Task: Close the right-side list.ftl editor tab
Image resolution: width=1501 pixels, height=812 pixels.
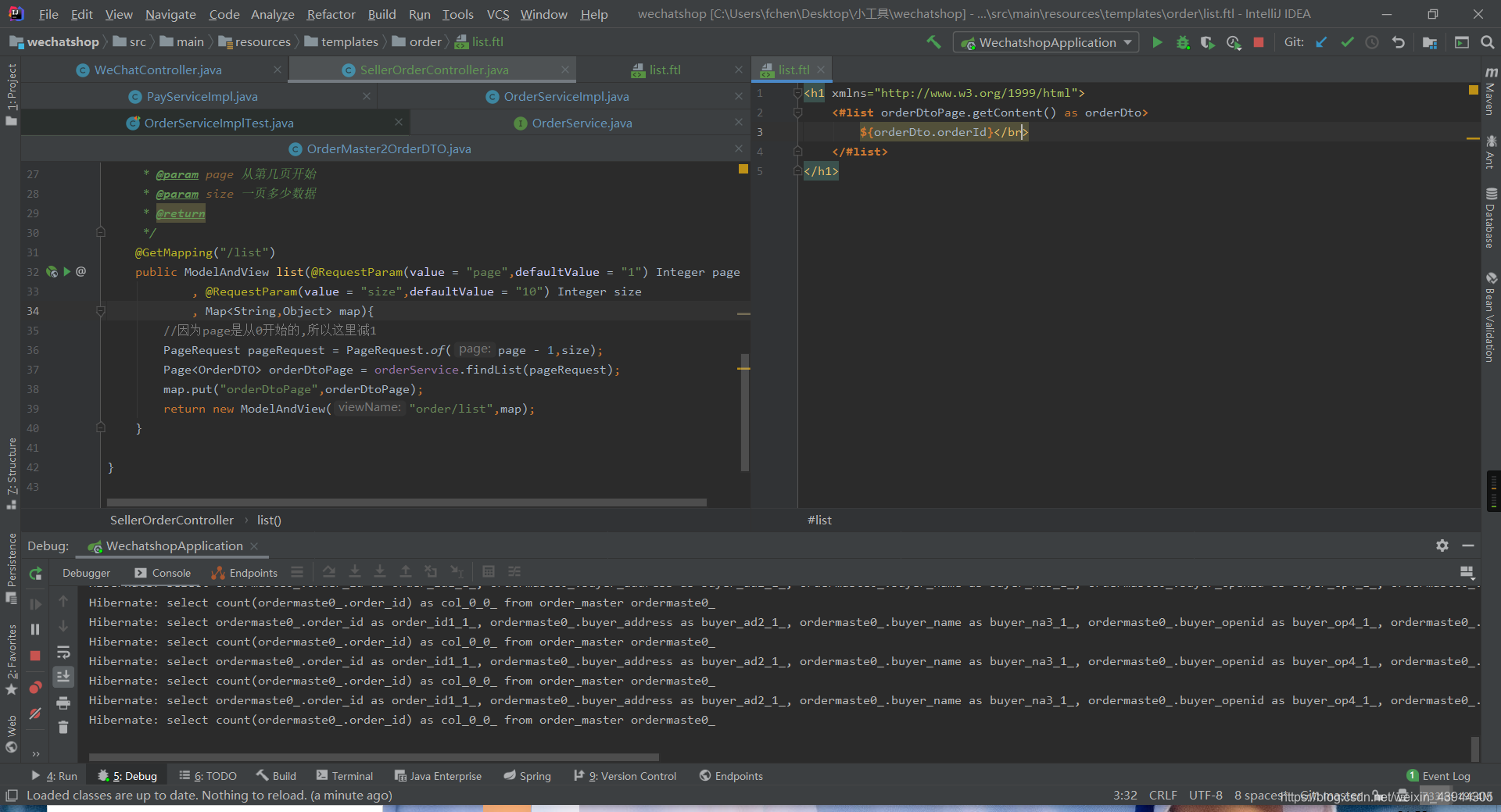Action: pyautogui.click(x=821, y=70)
